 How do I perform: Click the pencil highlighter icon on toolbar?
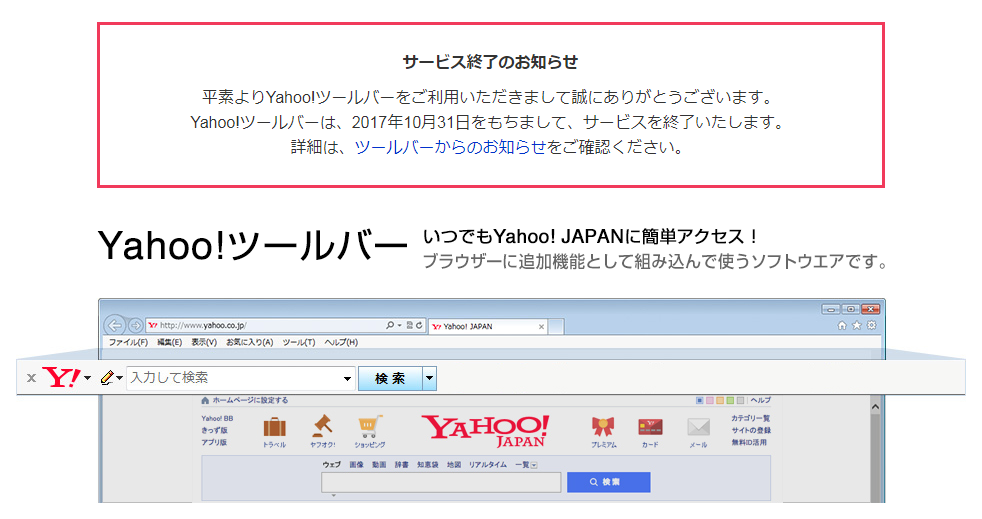tap(107, 378)
